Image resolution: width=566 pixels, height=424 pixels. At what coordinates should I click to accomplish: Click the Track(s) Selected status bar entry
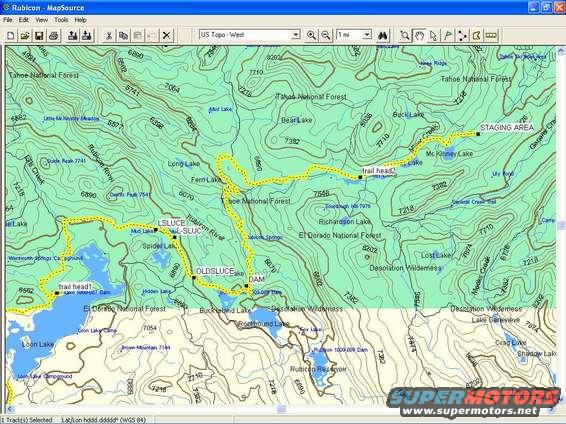[27, 420]
